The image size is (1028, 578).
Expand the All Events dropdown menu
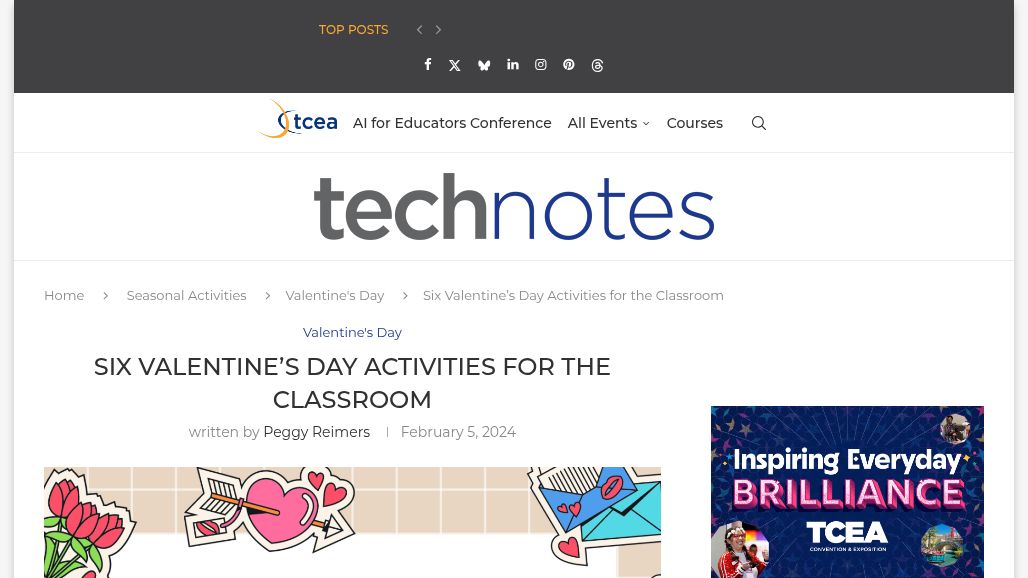[608, 123]
